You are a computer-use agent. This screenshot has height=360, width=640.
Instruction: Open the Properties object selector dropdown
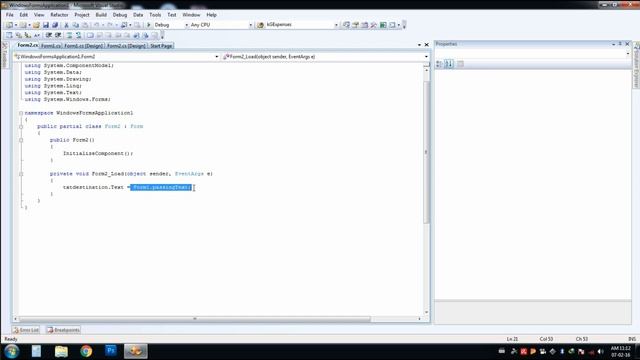point(628,53)
